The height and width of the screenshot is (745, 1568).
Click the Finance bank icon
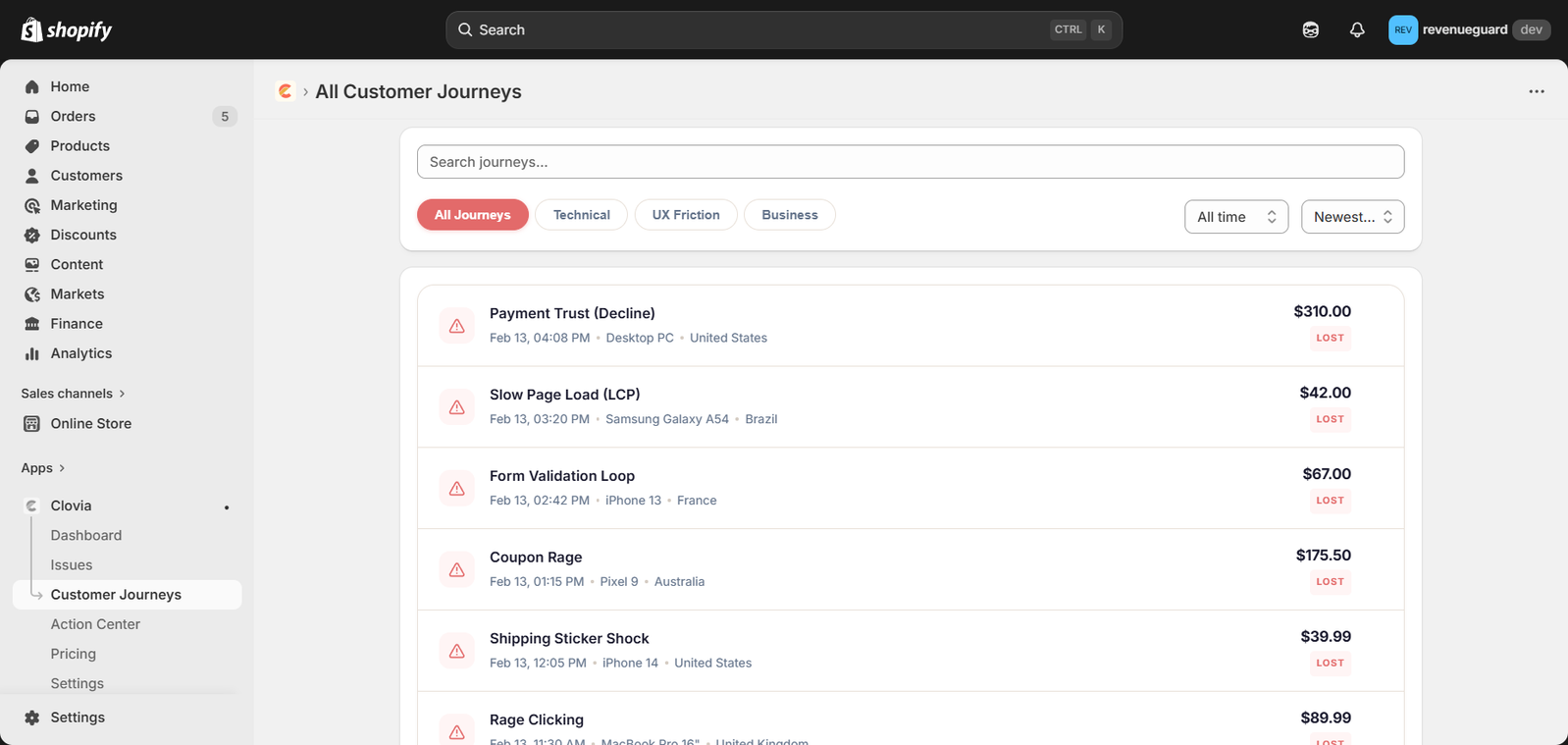click(x=32, y=324)
